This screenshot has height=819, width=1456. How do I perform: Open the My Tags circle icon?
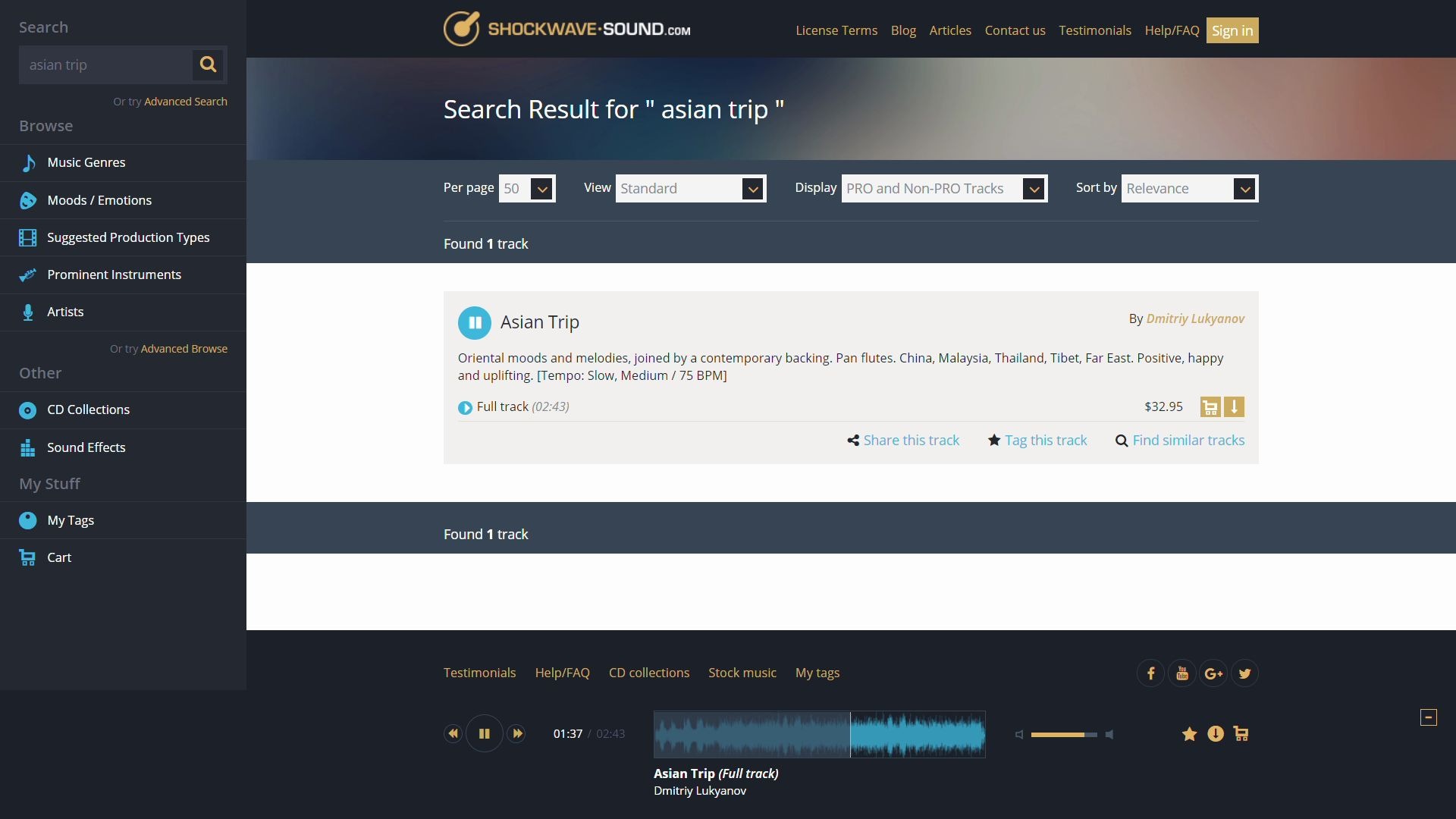28,520
